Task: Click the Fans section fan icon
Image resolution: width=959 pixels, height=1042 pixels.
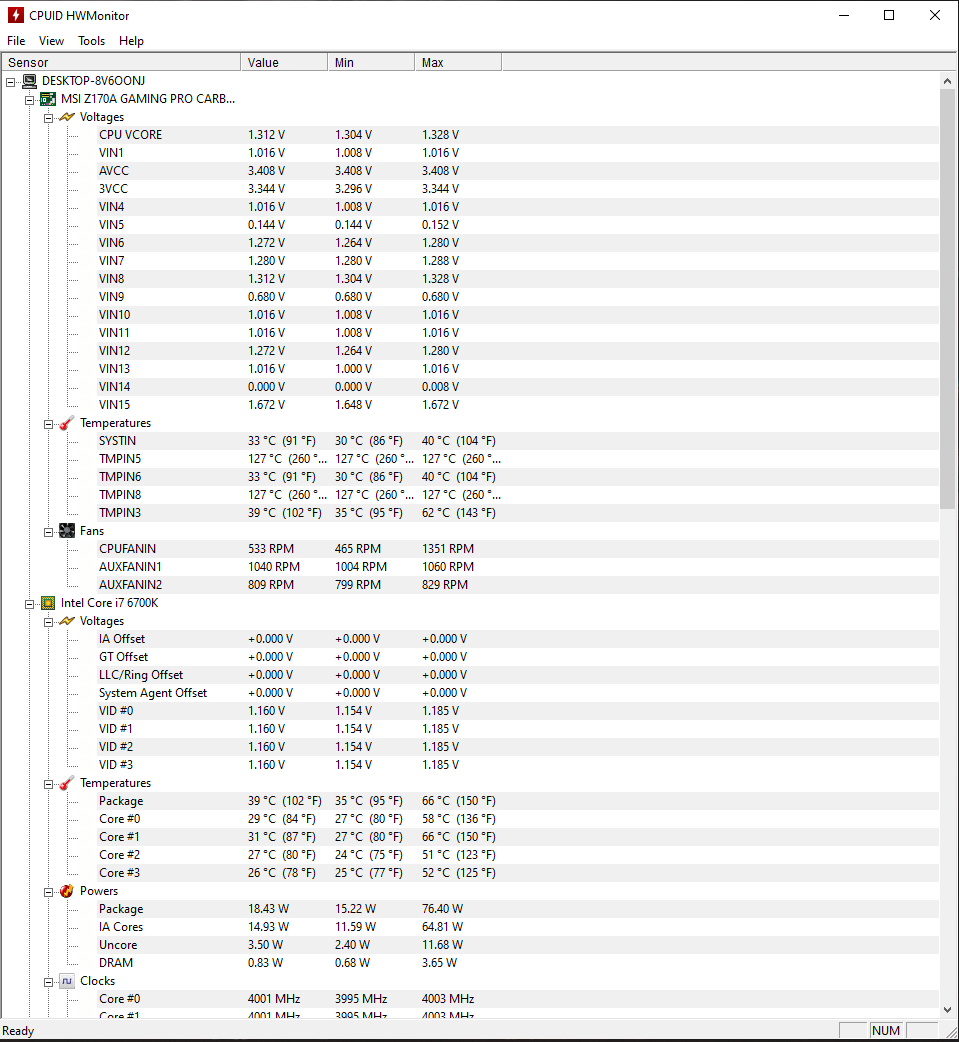Action: click(66, 531)
